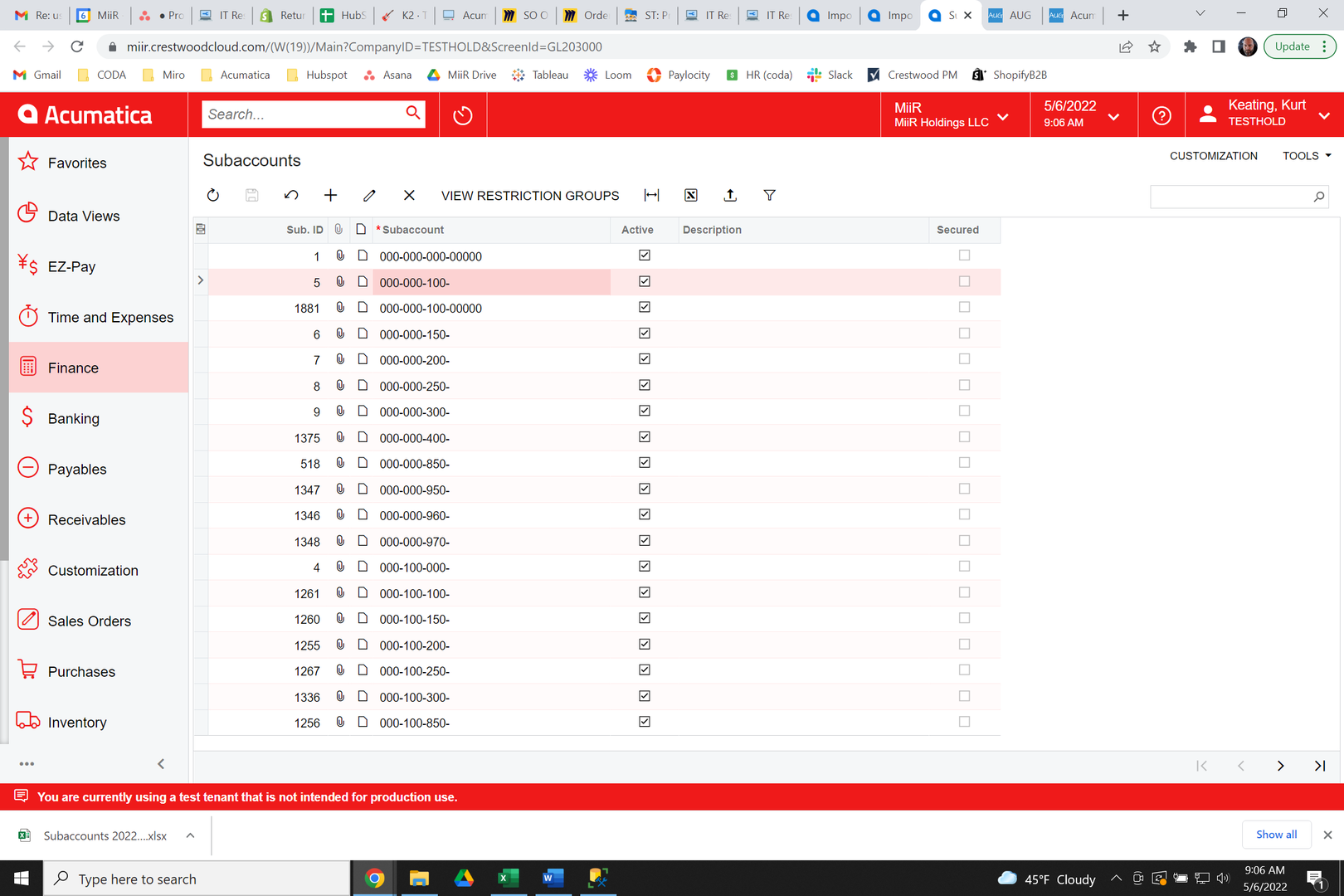The width and height of the screenshot is (1344, 896).
Task: Open the Receivables module in the sidebar
Action: click(87, 519)
